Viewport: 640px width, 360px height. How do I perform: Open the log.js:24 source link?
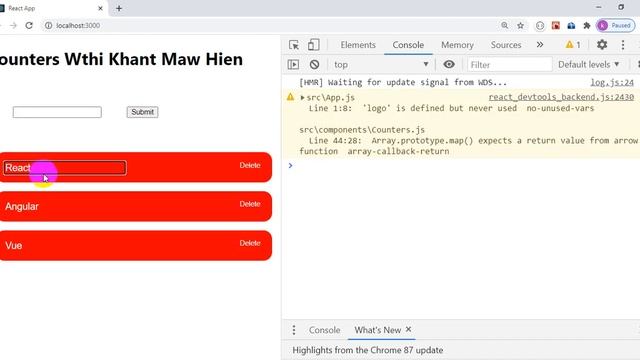(612, 82)
